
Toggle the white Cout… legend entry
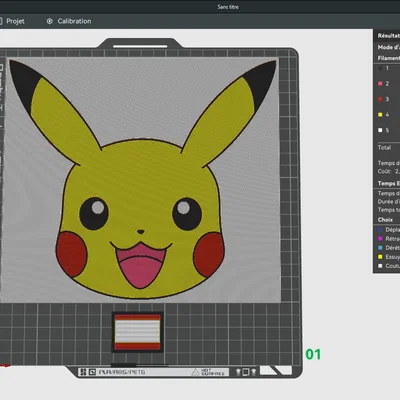coord(388,266)
